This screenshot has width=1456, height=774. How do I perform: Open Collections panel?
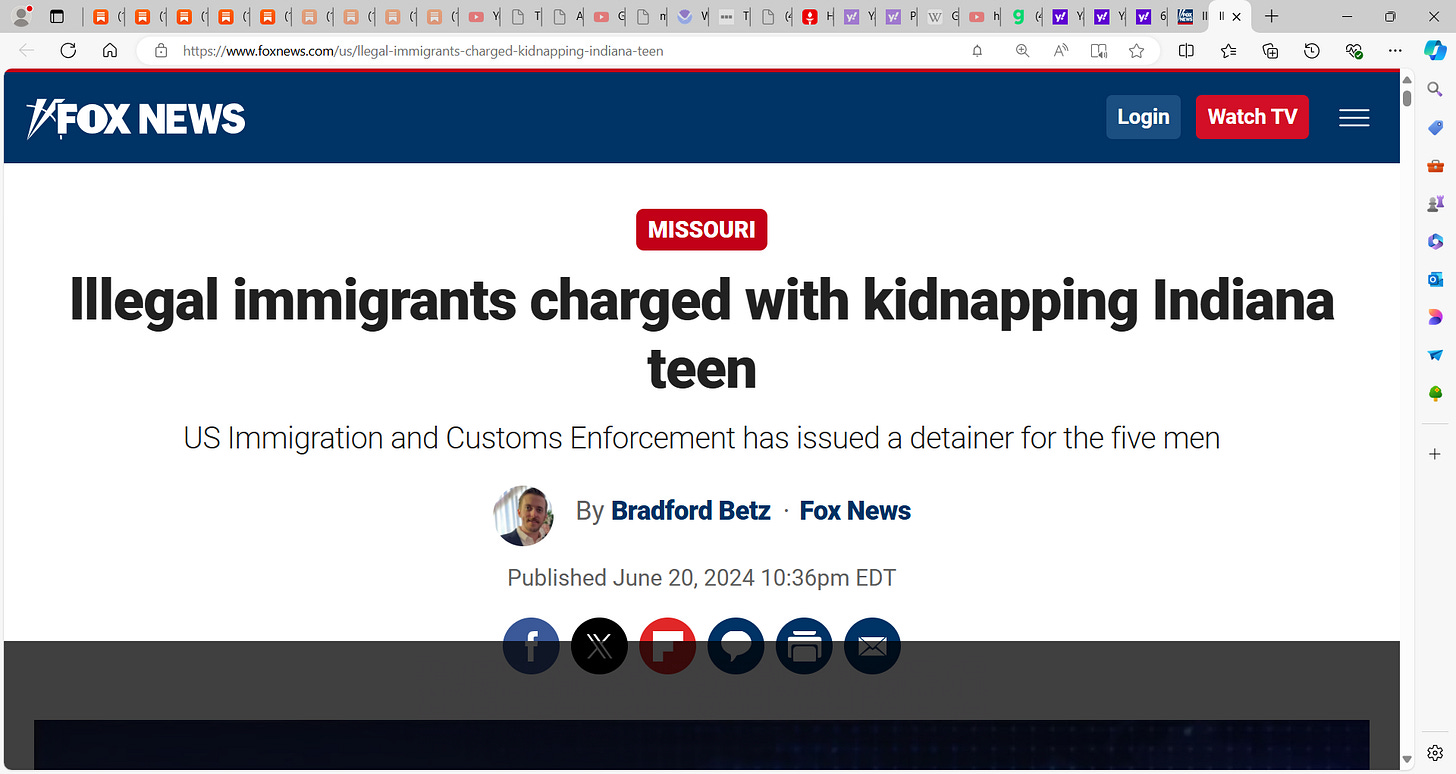(x=1270, y=51)
